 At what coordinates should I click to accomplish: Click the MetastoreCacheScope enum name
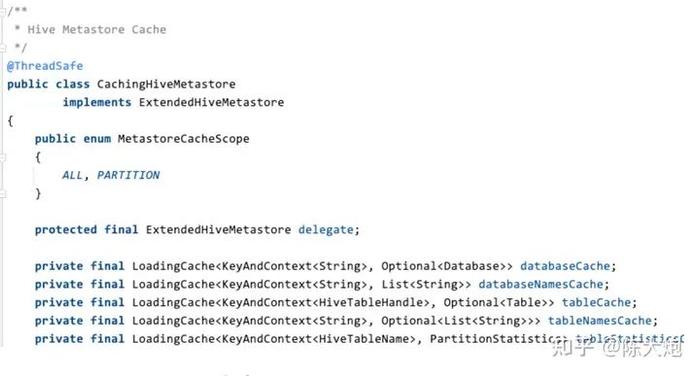pos(183,139)
